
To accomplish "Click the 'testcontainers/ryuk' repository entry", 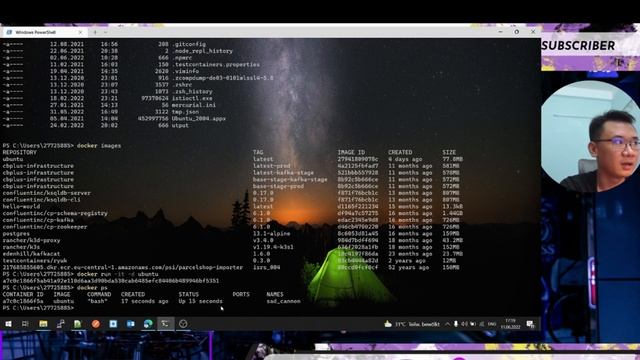I will (35, 260).
